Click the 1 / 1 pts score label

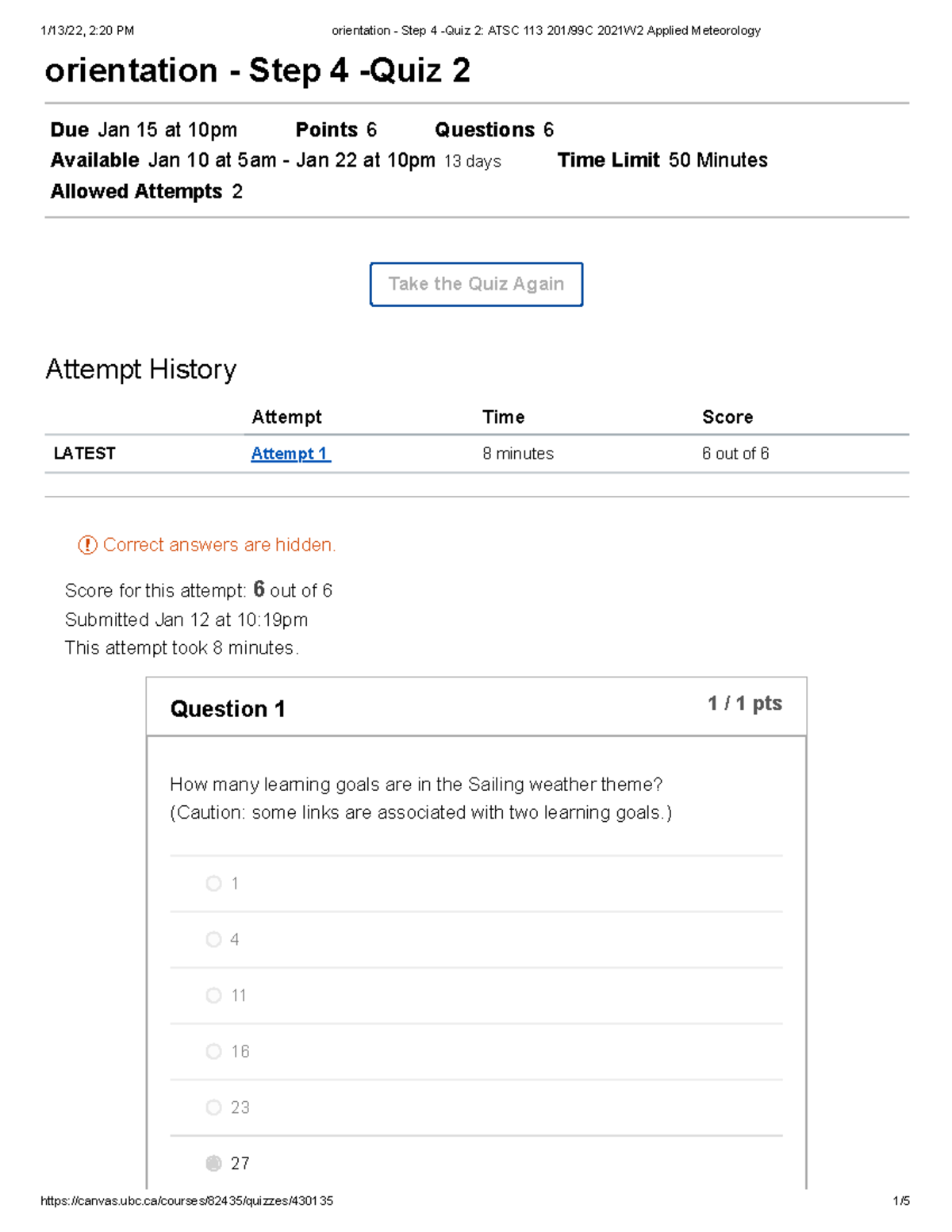coord(743,703)
